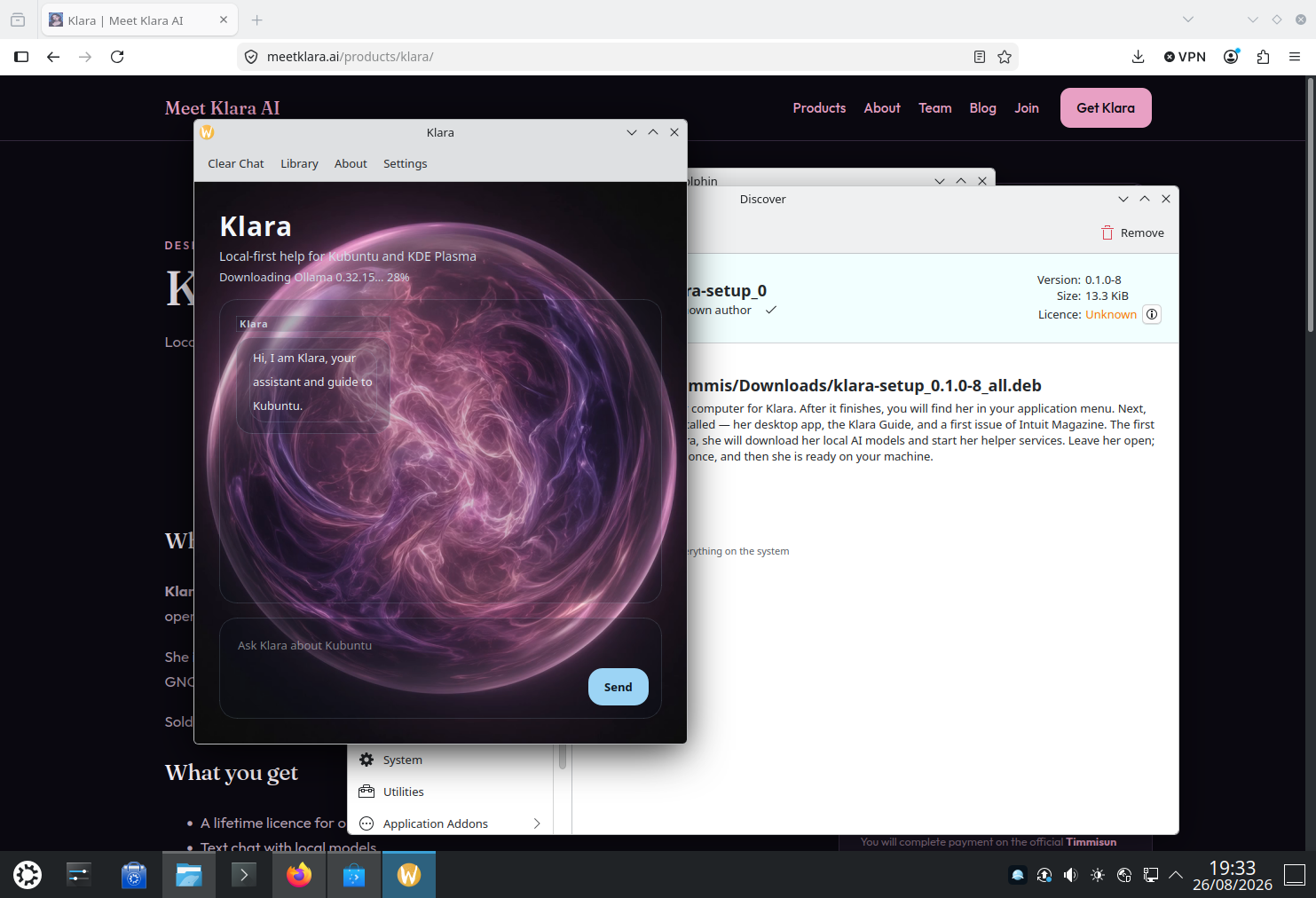
Task: Close the Klara | Meet Klara AI tab
Action: (223, 20)
